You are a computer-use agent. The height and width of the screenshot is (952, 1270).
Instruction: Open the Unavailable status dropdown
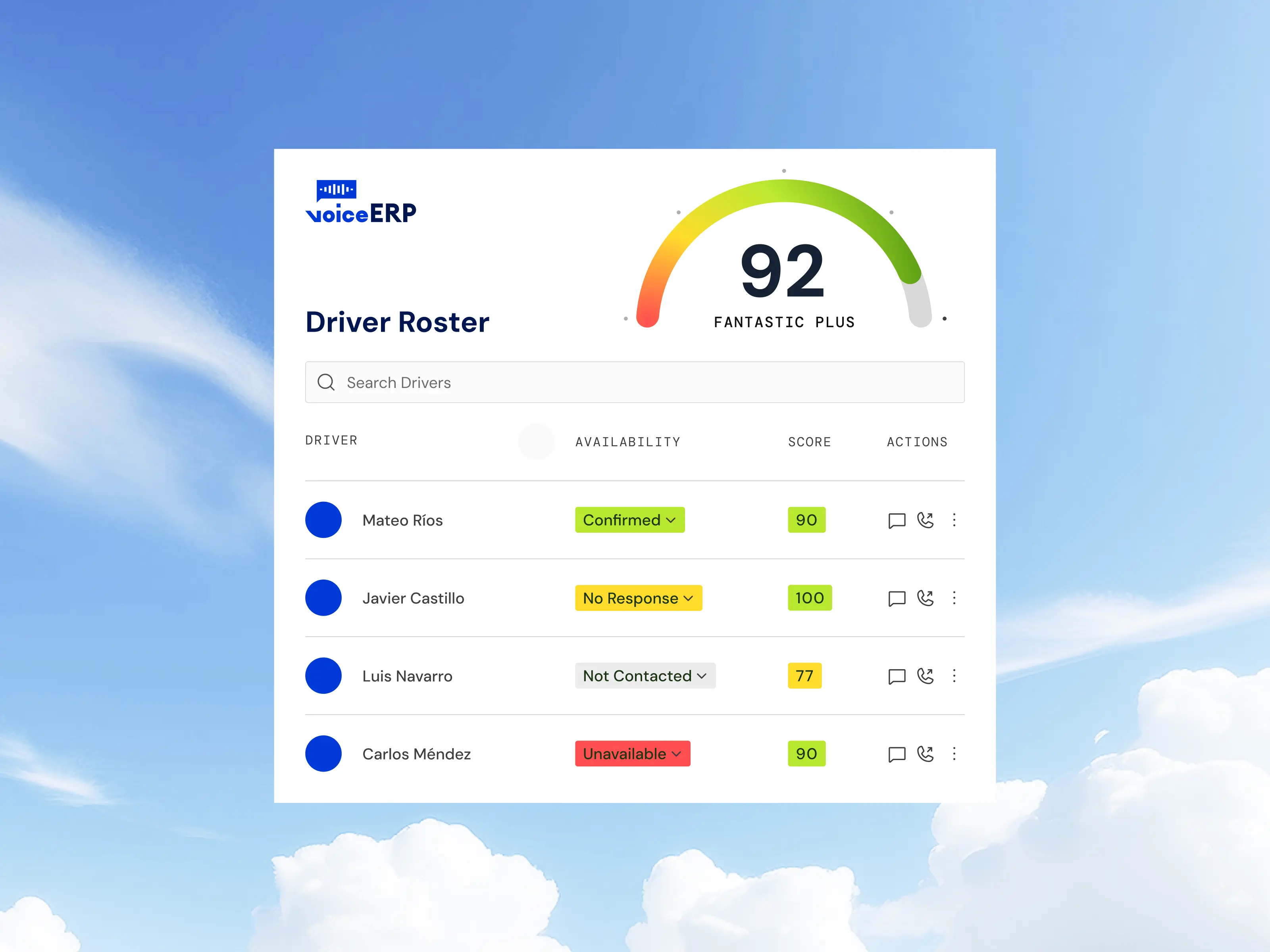(x=632, y=754)
